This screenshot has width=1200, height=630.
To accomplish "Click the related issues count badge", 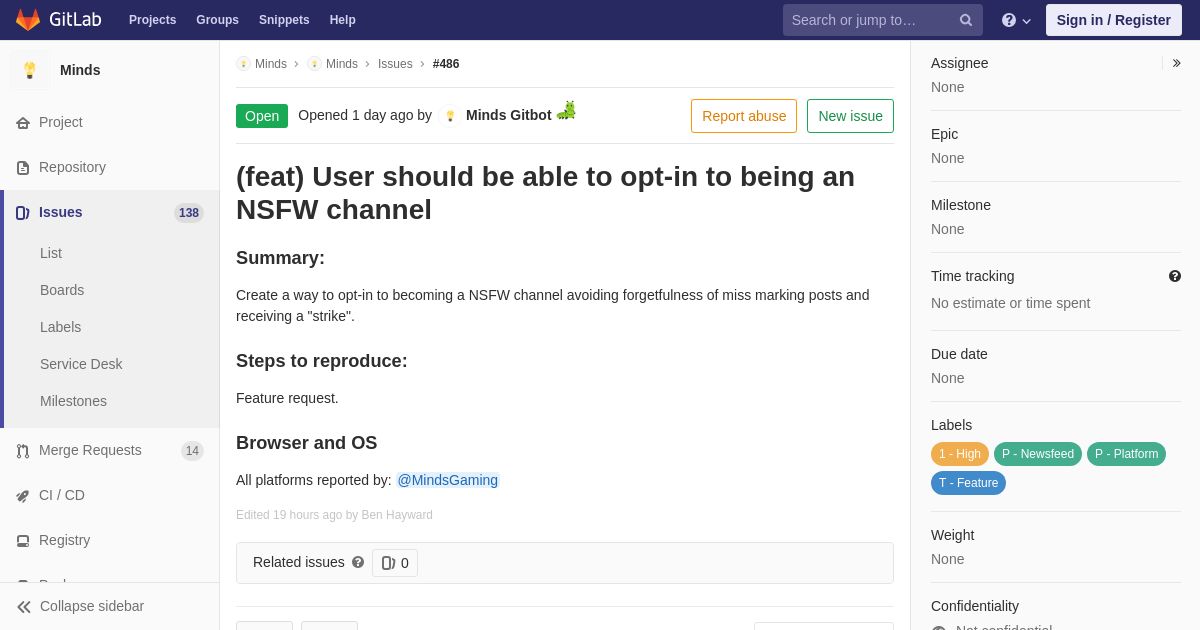I will [x=395, y=563].
